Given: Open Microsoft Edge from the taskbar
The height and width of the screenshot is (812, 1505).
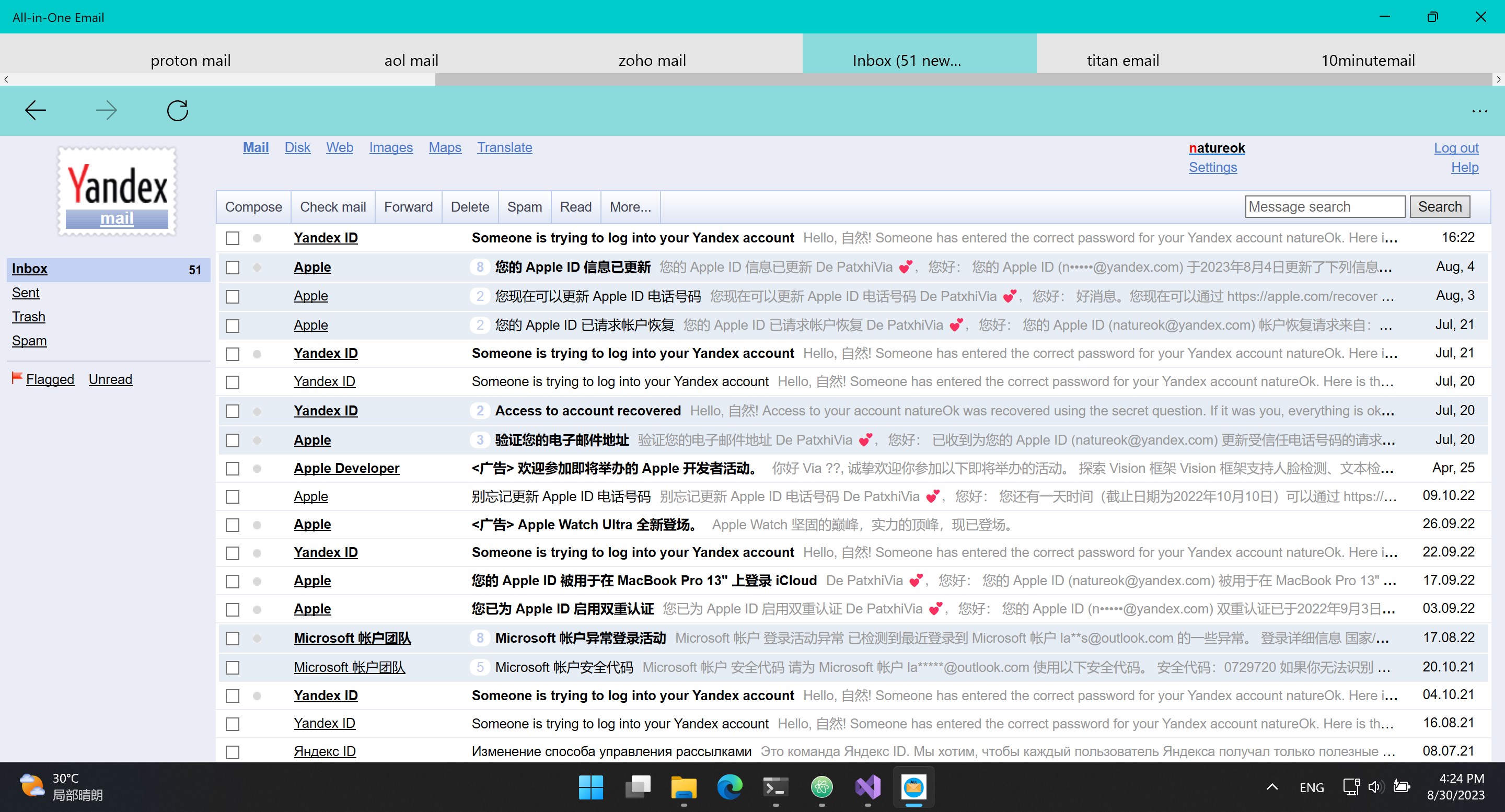Looking at the screenshot, I should (x=729, y=787).
